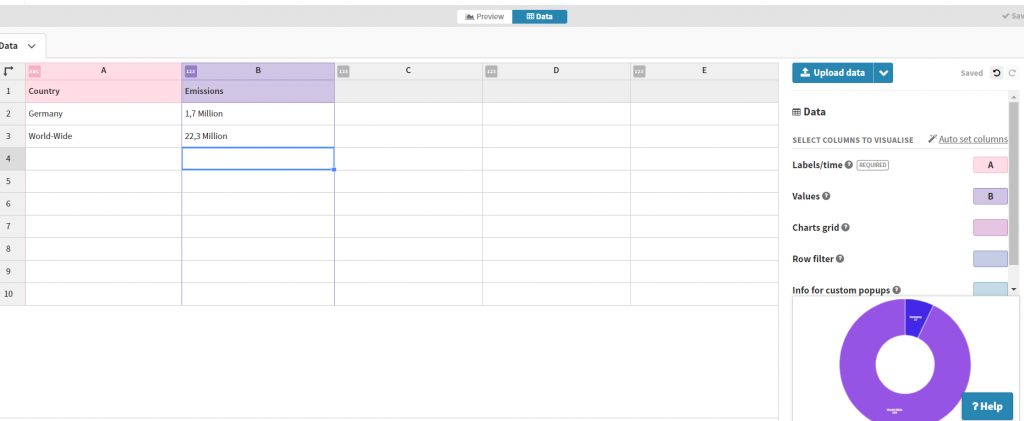Select the Data view tab
Screen dimensions: 1024x421
(x=539, y=17)
